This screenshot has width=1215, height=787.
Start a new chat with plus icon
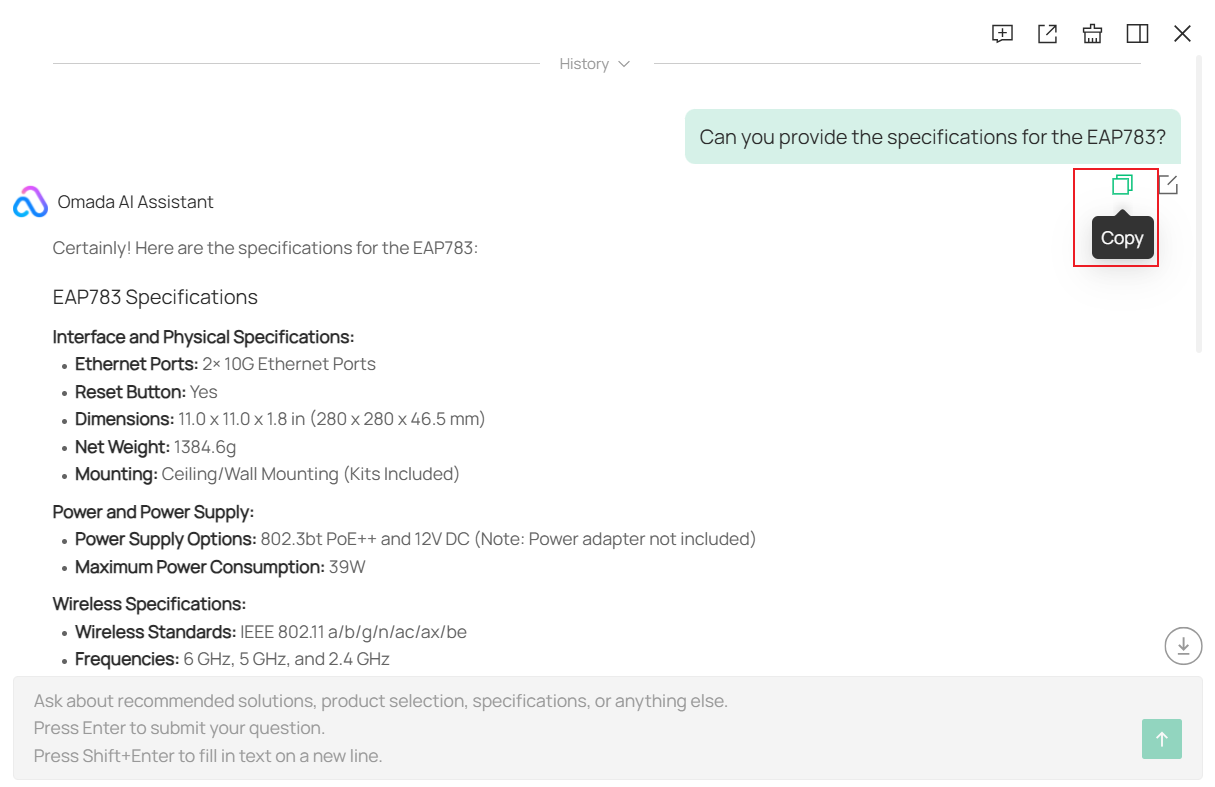tap(1002, 34)
